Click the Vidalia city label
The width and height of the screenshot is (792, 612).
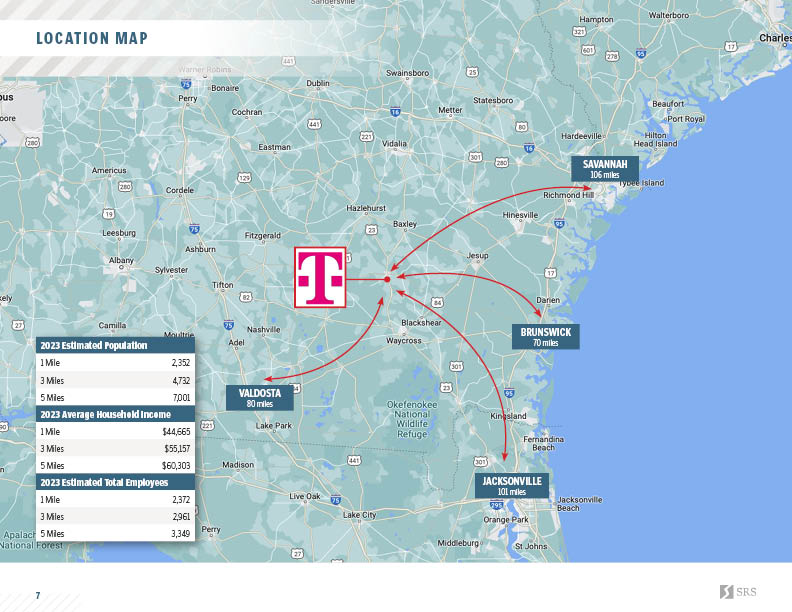[394, 143]
